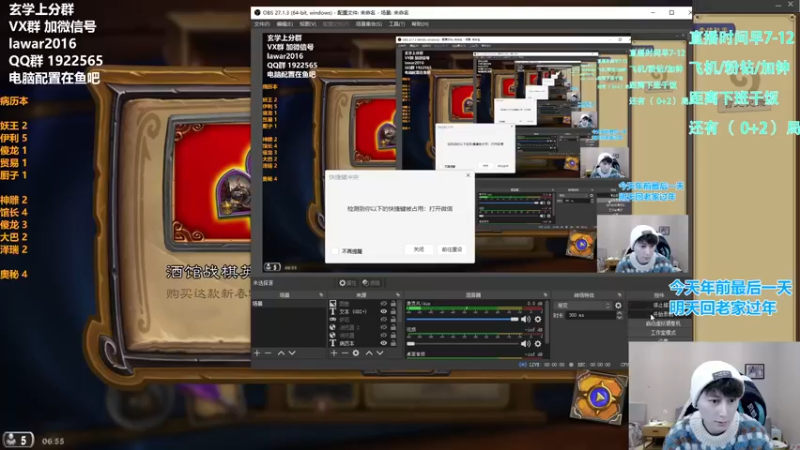Check the 不再提醒 checkbox in dialog
The image size is (800, 450).
pyautogui.click(x=335, y=251)
